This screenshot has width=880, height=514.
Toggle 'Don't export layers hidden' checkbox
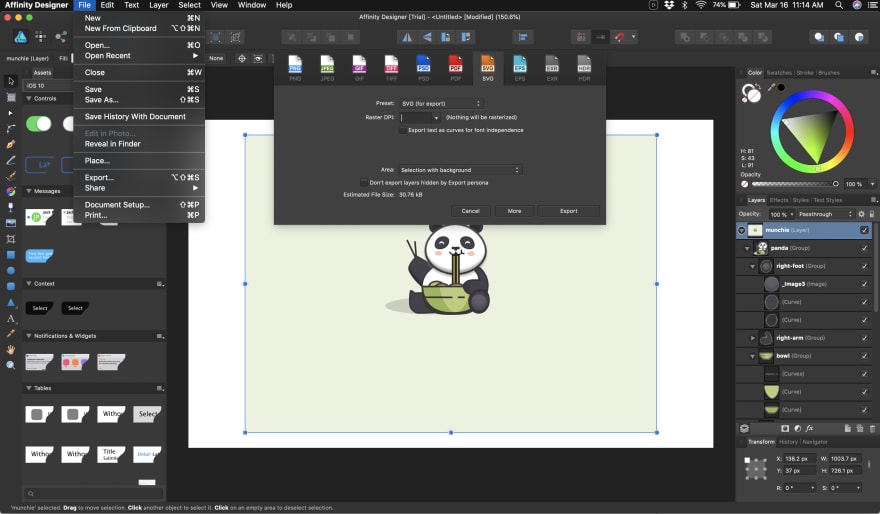click(x=364, y=182)
